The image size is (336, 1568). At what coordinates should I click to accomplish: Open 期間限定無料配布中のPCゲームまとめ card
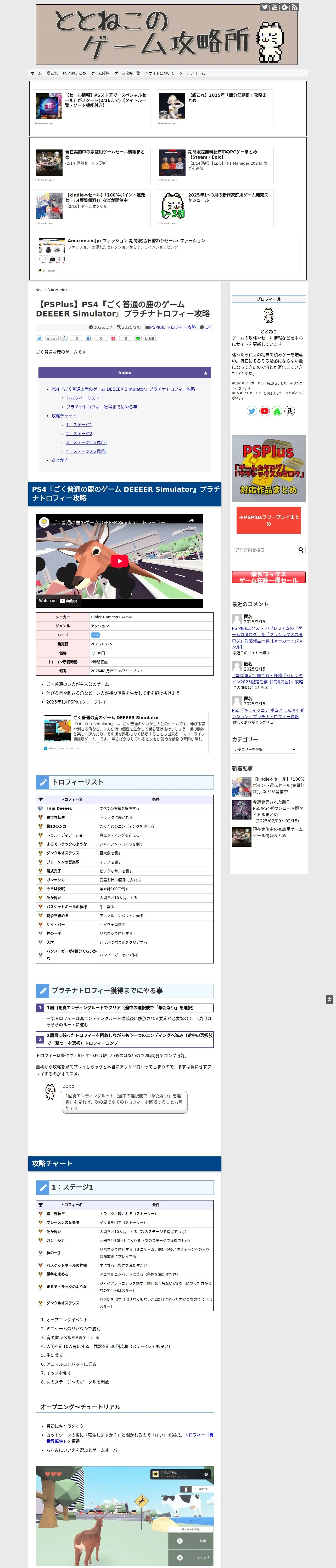[x=214, y=165]
